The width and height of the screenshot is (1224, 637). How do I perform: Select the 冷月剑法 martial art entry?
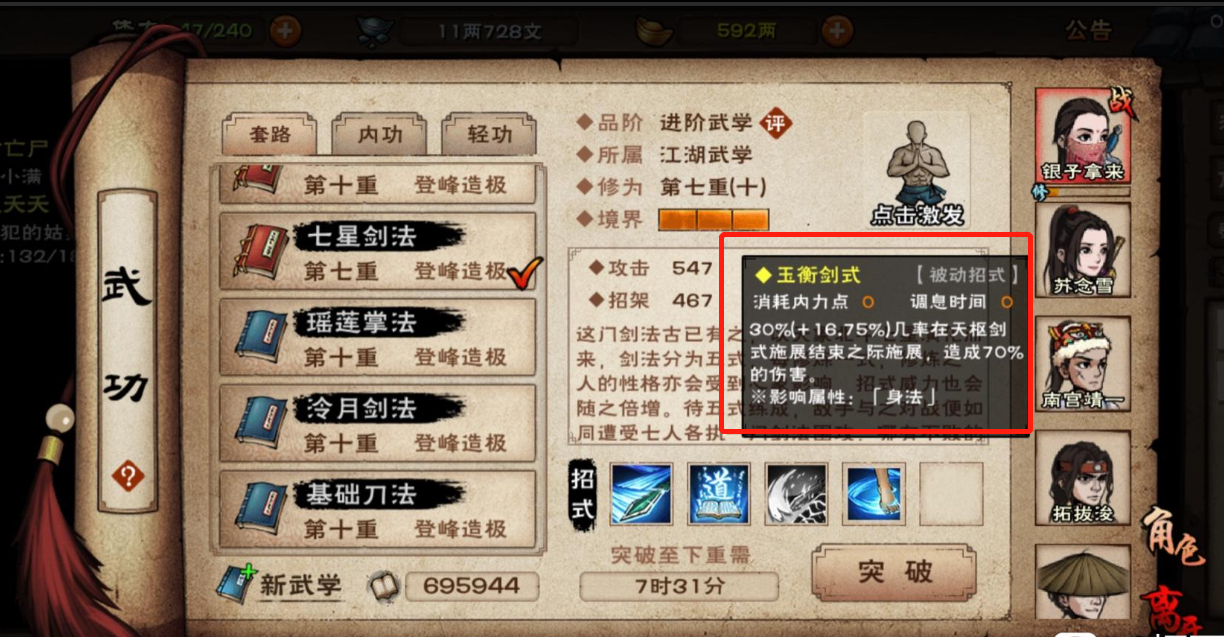coord(379,424)
